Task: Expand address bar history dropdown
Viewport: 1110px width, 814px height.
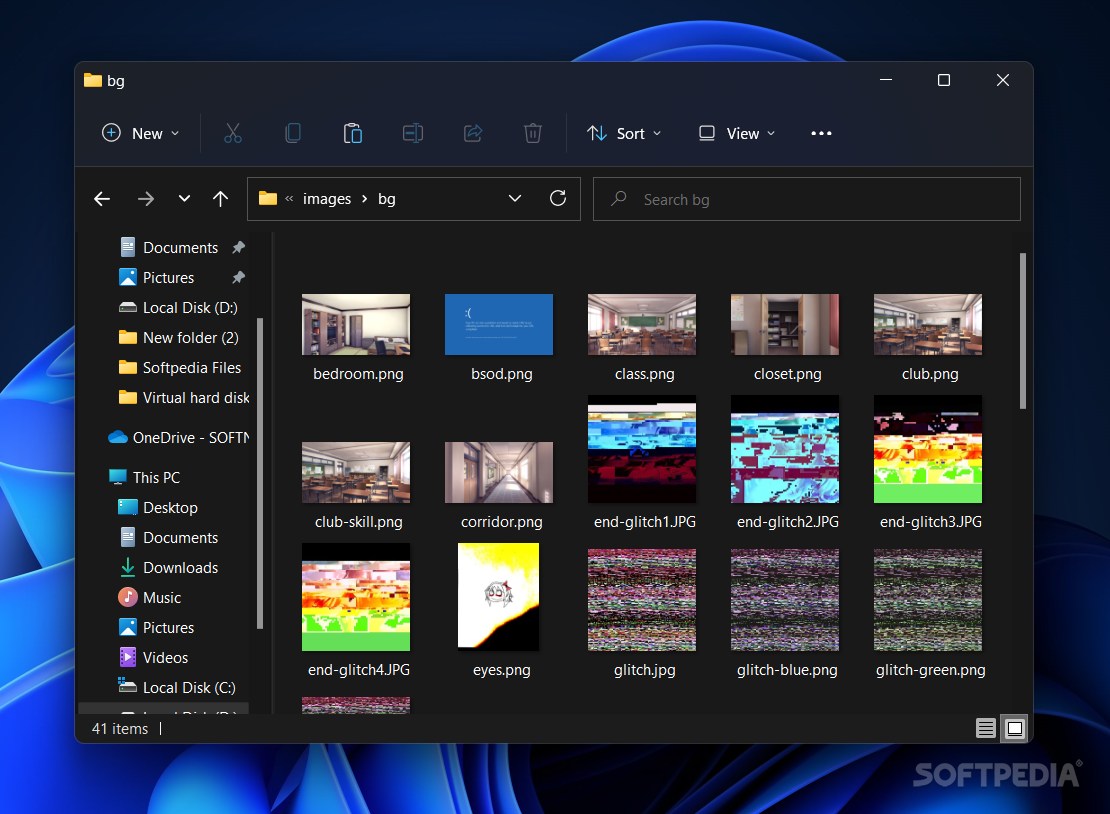Action: [x=515, y=199]
